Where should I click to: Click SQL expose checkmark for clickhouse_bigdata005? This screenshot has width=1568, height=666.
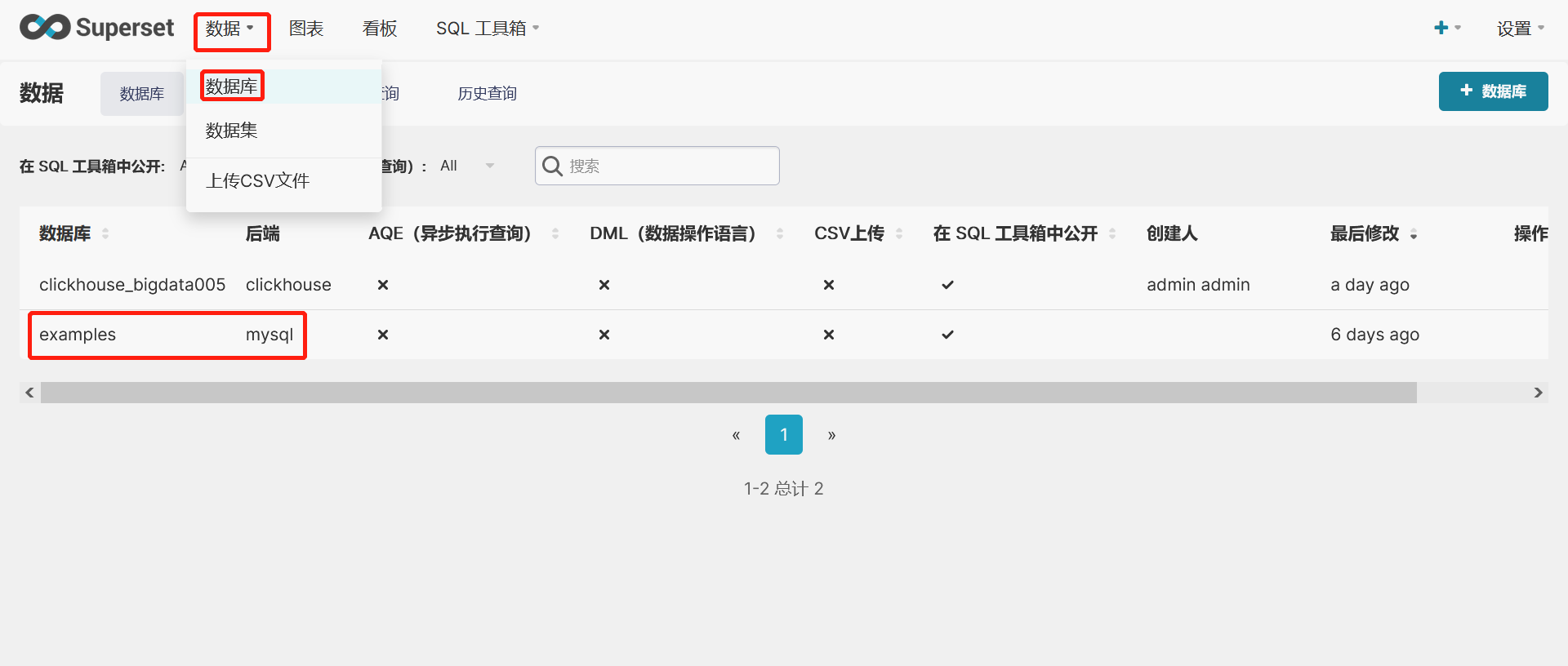click(947, 285)
